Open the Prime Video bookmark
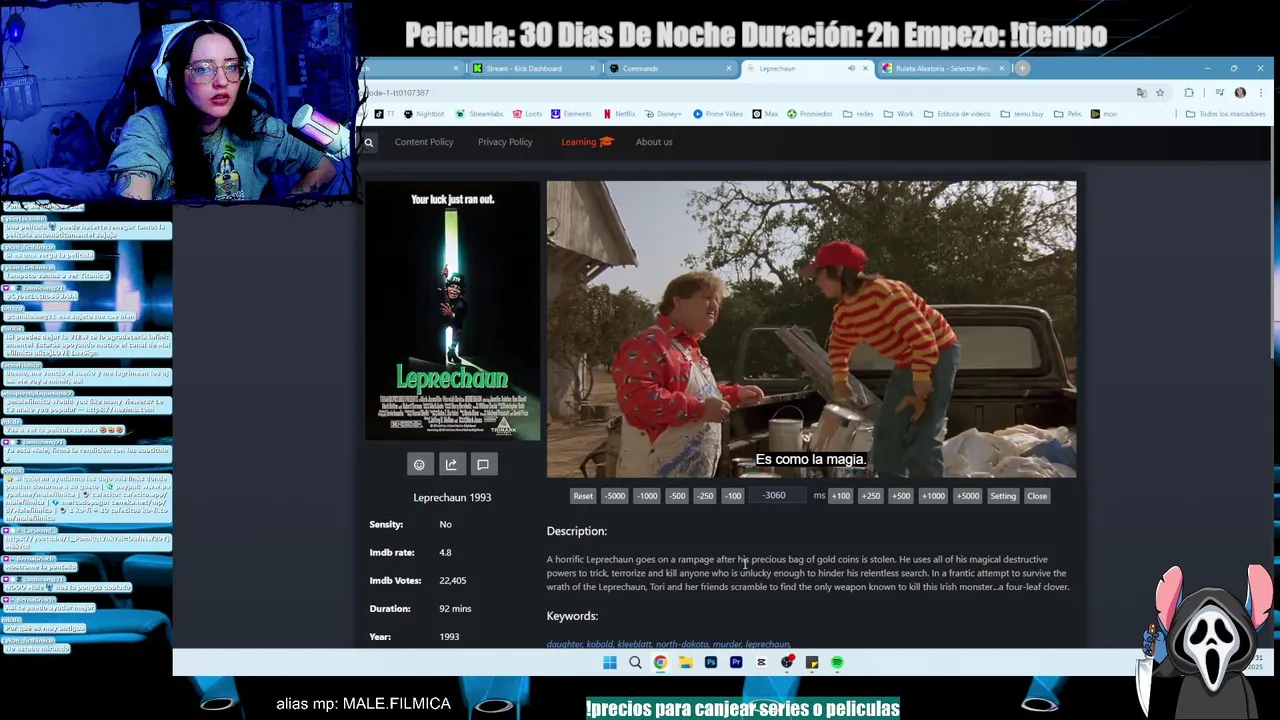 tap(718, 114)
